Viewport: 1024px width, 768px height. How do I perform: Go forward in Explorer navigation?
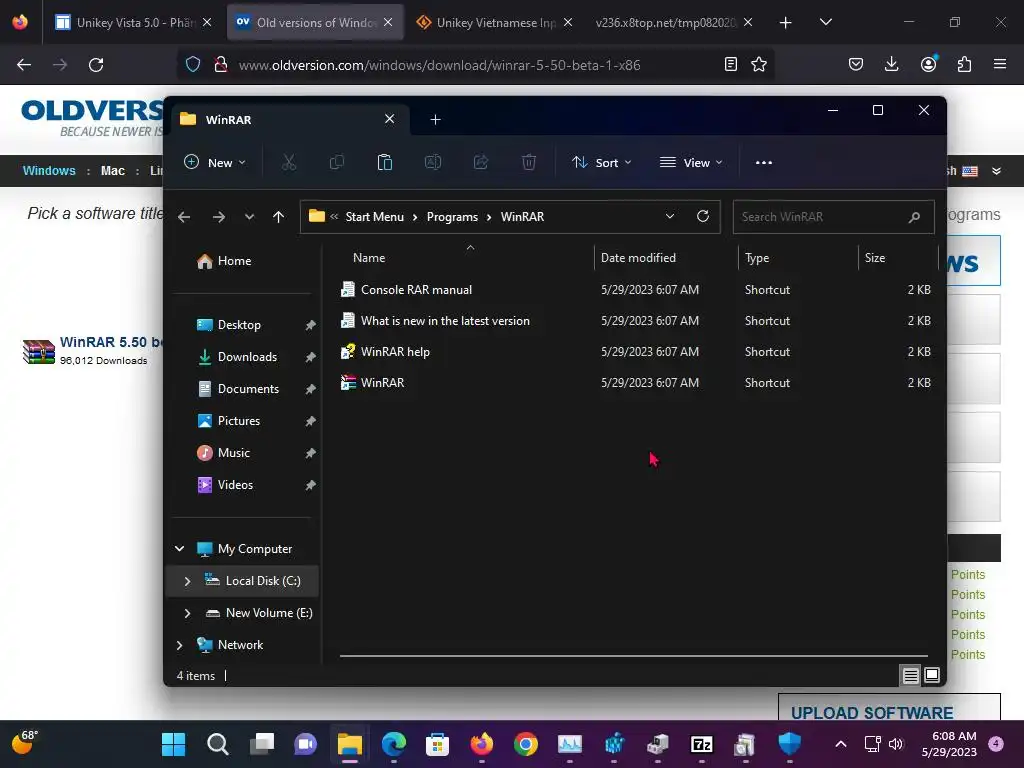click(219, 217)
